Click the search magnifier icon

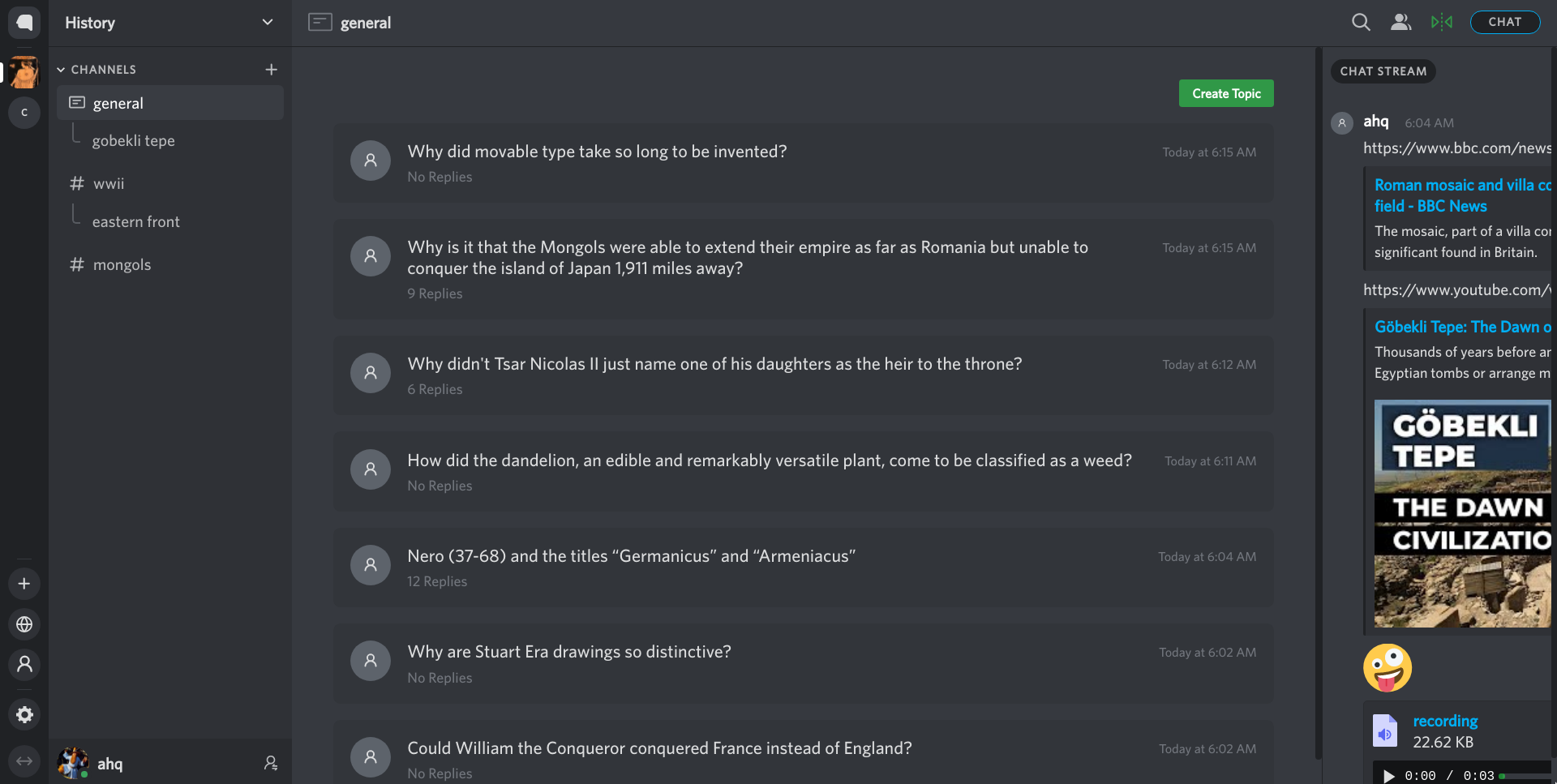tap(1361, 23)
